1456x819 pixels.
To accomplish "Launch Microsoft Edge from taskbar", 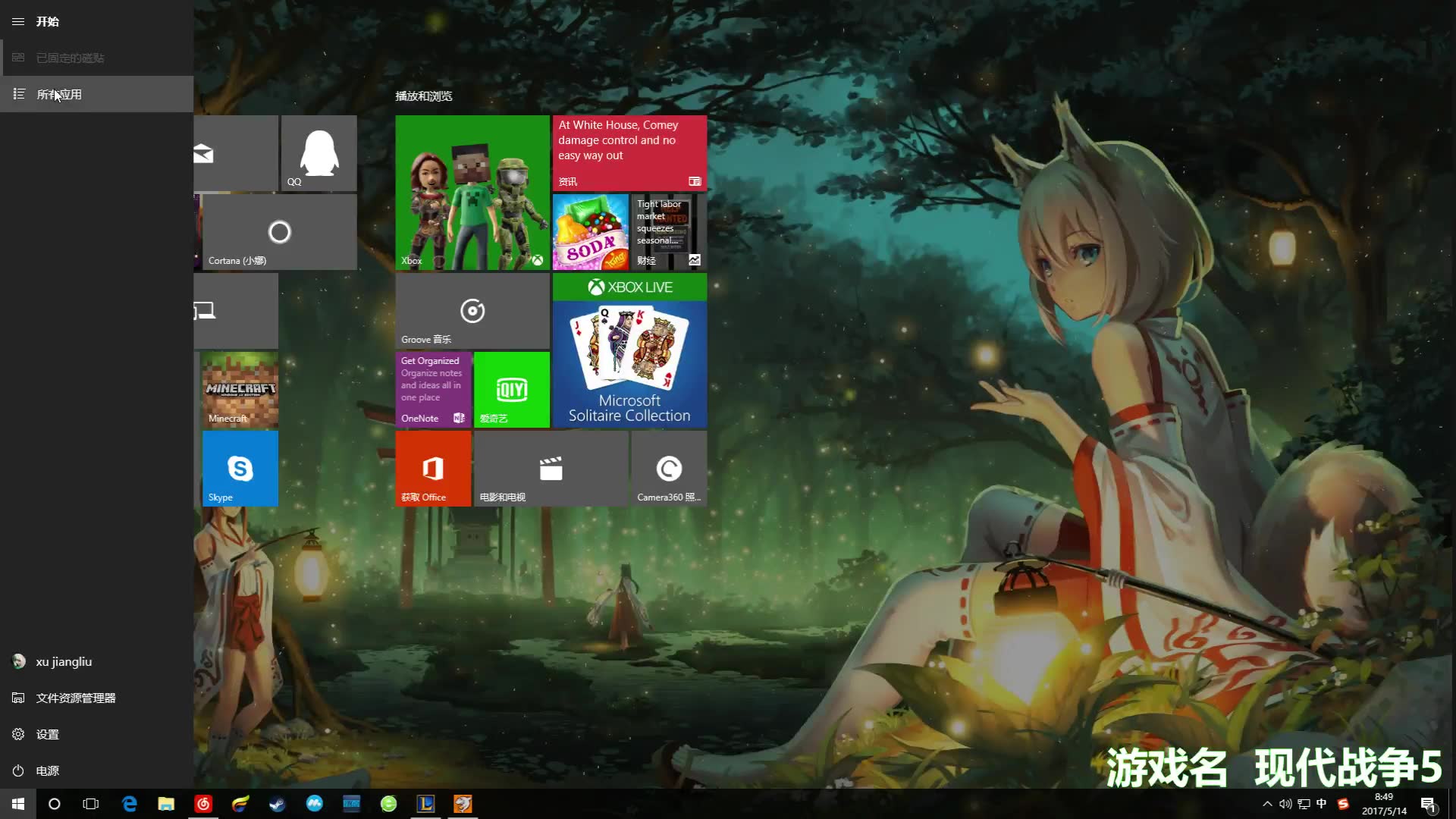I will pyautogui.click(x=130, y=804).
